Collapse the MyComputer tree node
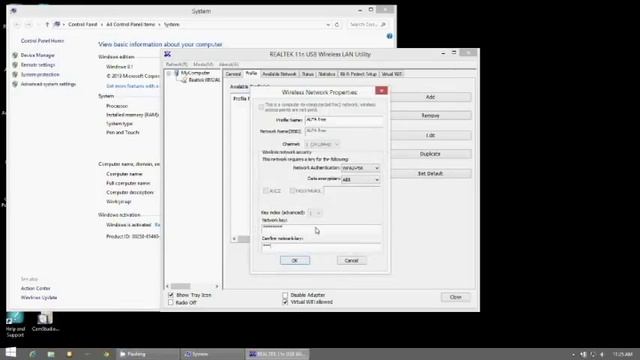The image size is (640, 360). tap(169, 73)
